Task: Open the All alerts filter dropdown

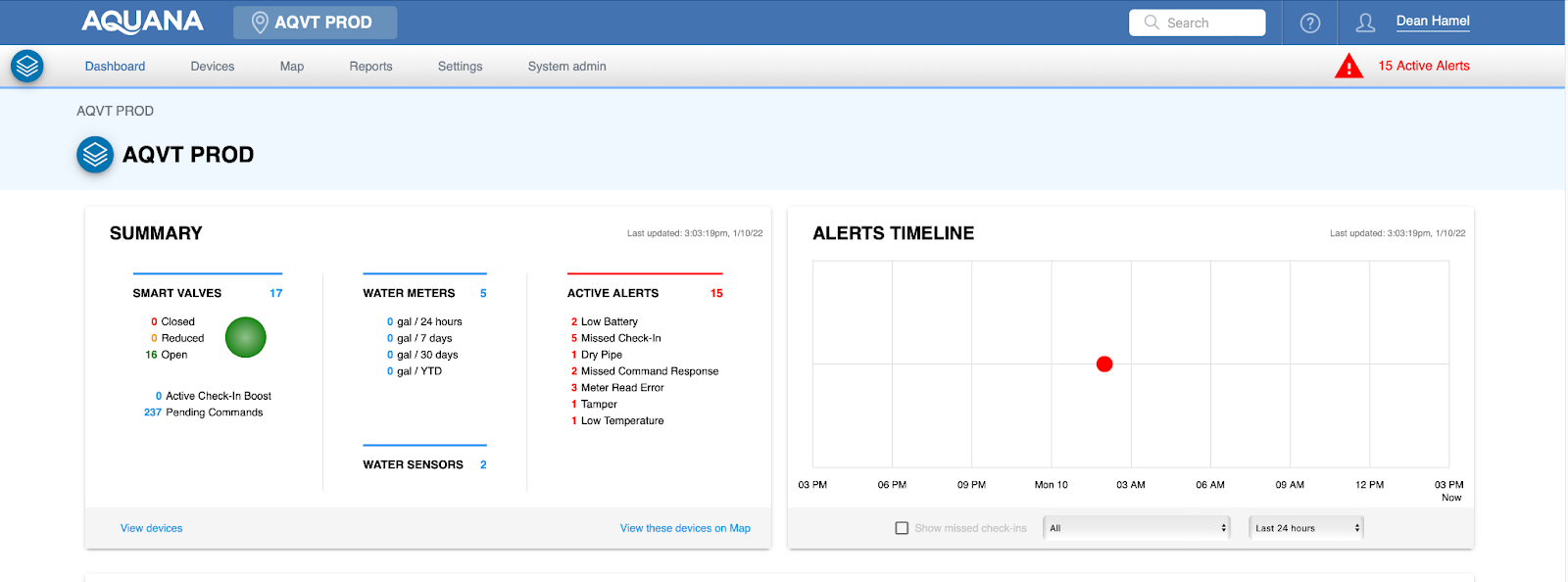Action: (x=1137, y=528)
